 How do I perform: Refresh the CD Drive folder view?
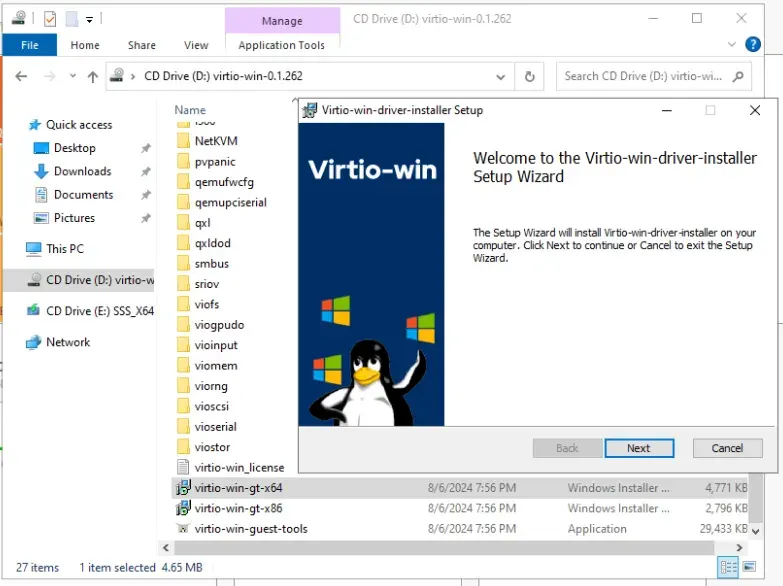530,76
